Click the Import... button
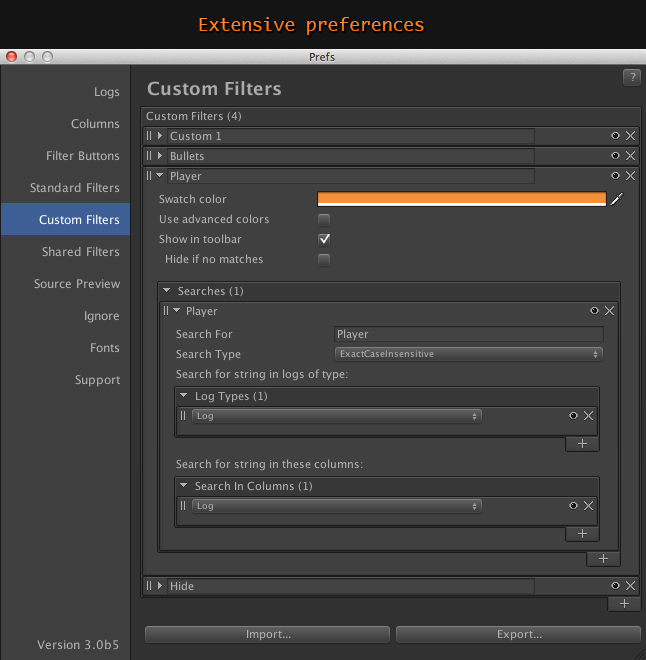This screenshot has height=660, width=646. [x=267, y=634]
